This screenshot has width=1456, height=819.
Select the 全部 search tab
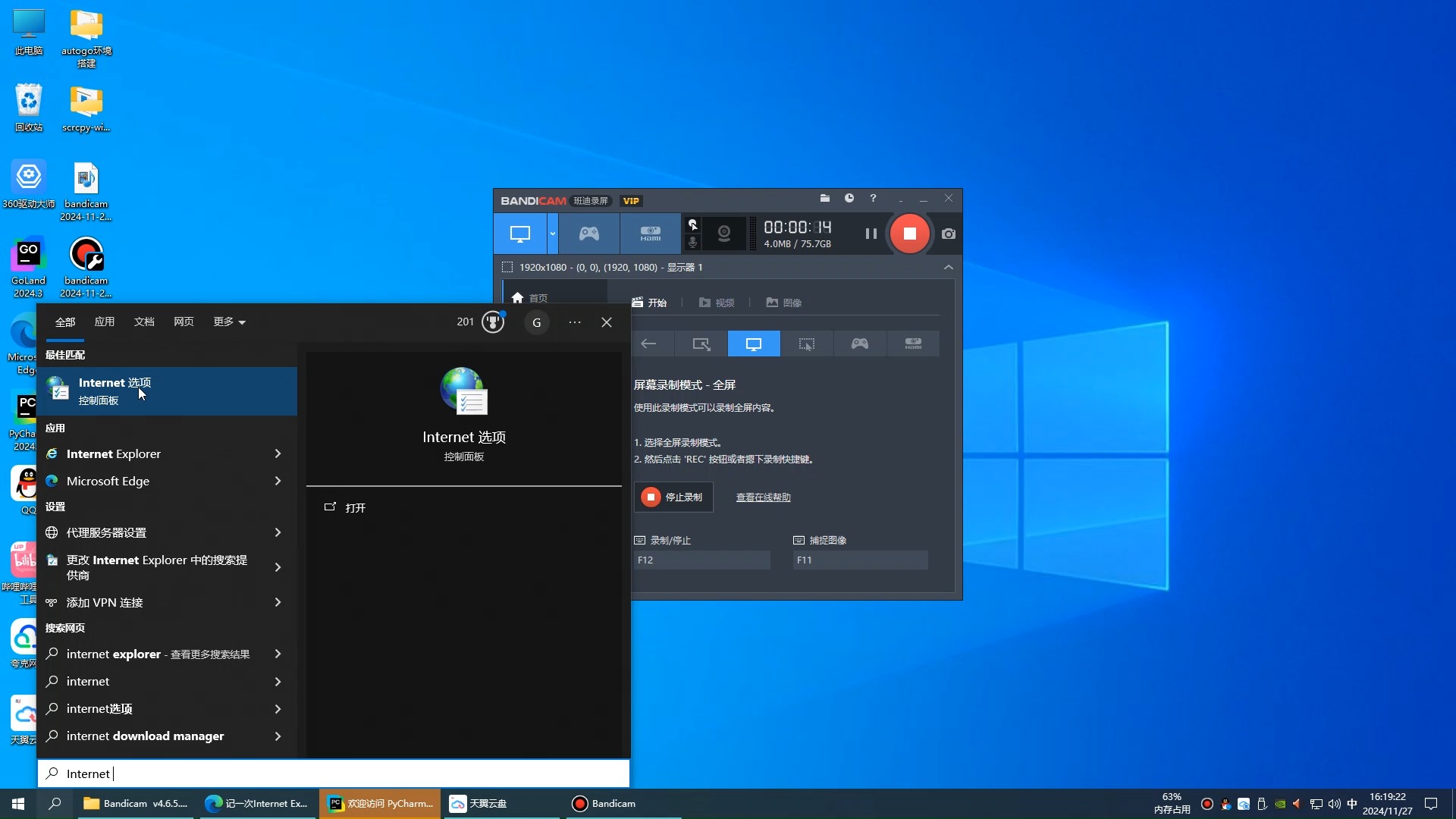click(x=65, y=322)
